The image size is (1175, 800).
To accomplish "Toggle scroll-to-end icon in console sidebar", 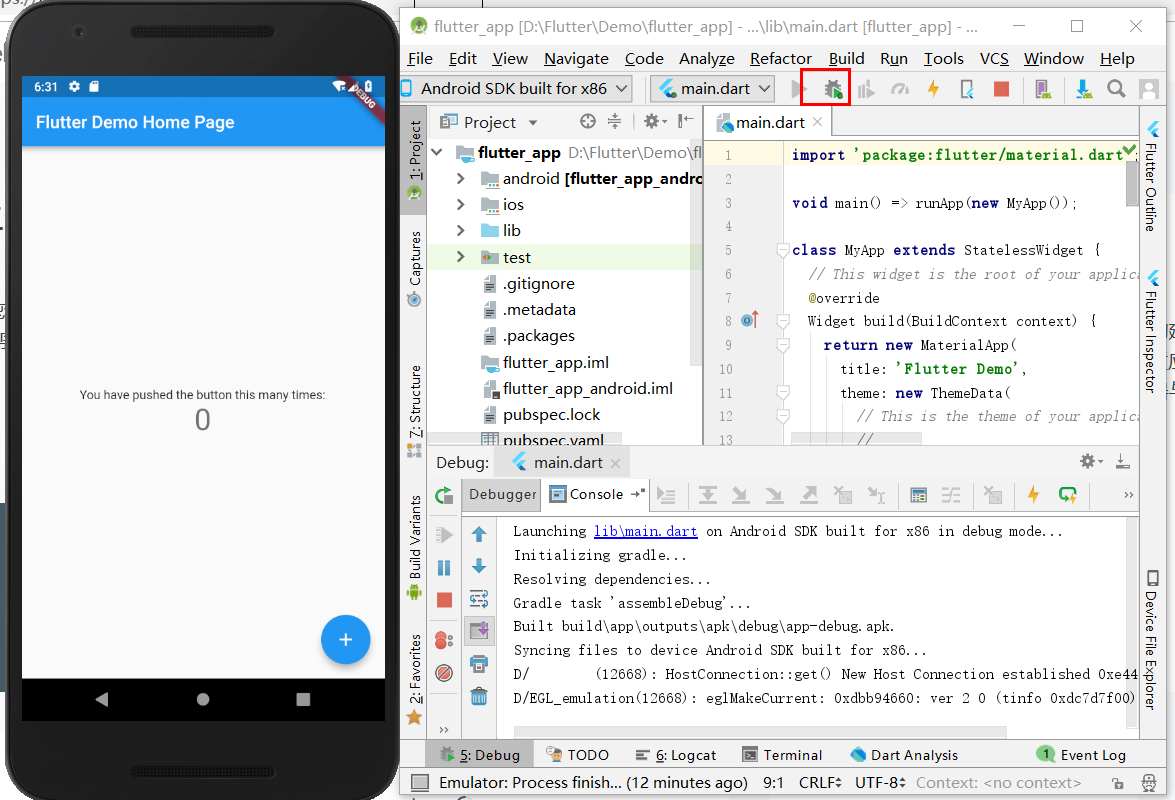I will 479,631.
